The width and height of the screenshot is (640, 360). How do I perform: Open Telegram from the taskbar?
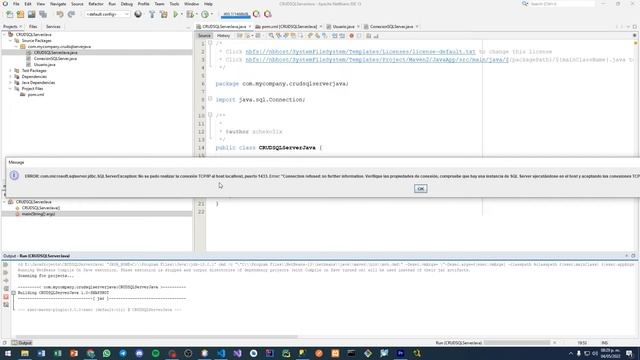(x=123, y=353)
